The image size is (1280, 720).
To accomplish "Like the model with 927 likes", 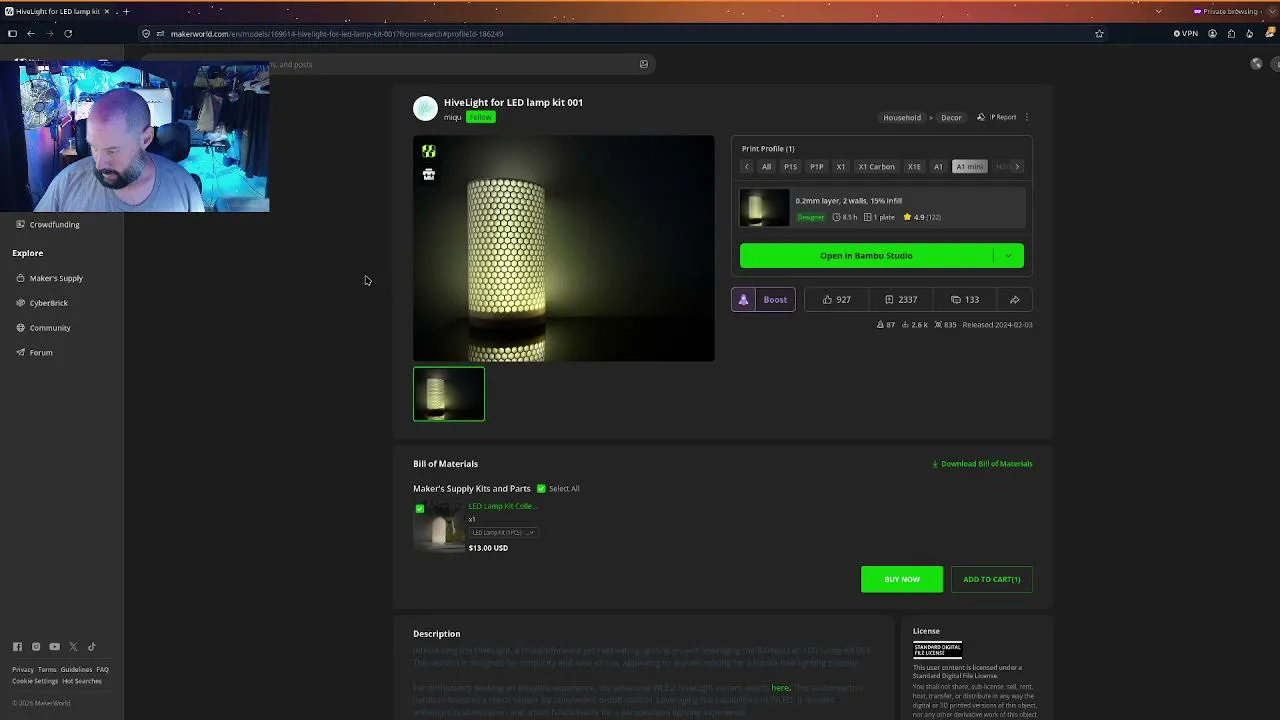I will 836,299.
